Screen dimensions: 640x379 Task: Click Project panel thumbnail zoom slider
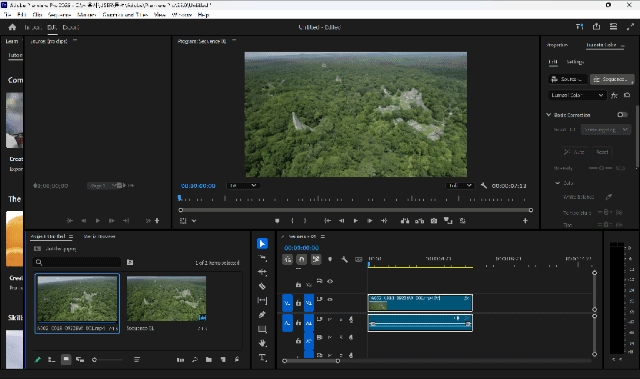pos(108,360)
